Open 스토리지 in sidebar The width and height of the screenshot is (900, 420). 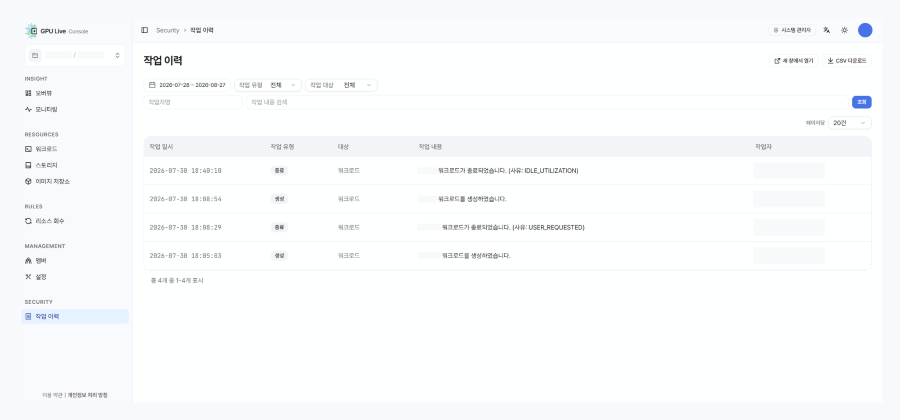point(75,165)
